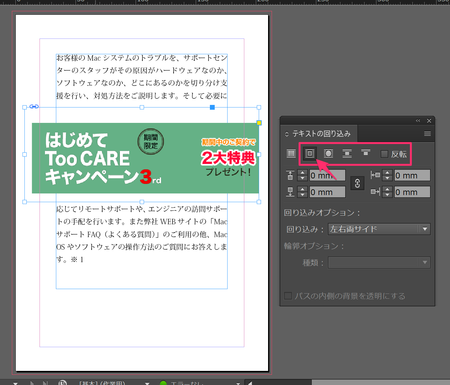This screenshot has width=450, height=385.
Task: Enable the 反転 (Invert) checkbox
Action: click(384, 154)
